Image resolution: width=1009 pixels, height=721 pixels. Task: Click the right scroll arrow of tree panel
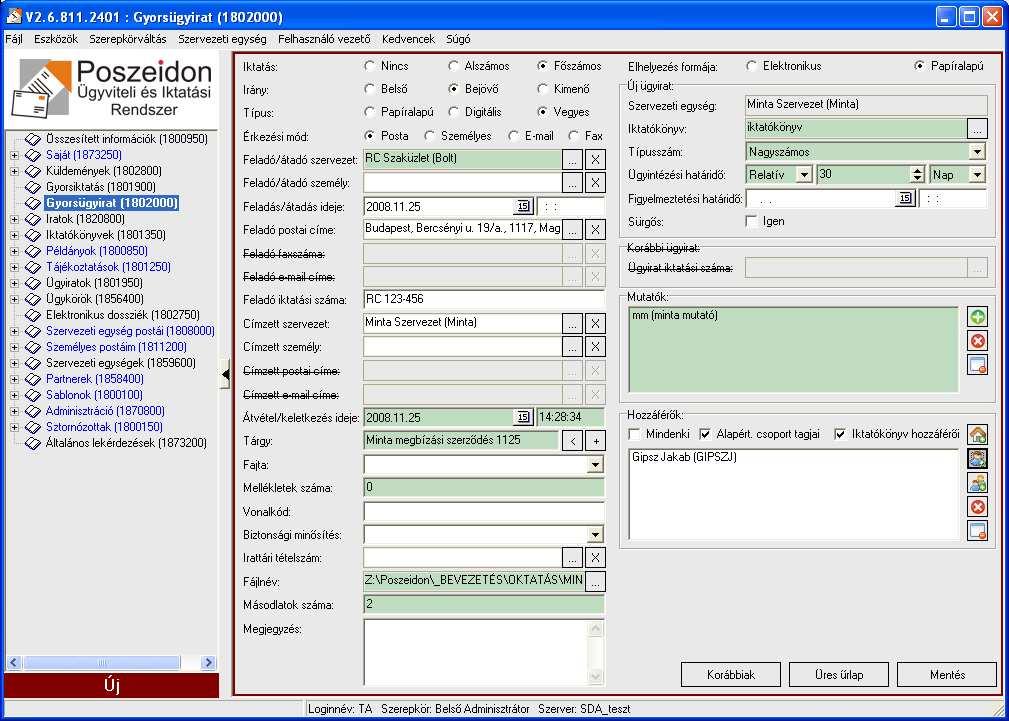(208, 662)
